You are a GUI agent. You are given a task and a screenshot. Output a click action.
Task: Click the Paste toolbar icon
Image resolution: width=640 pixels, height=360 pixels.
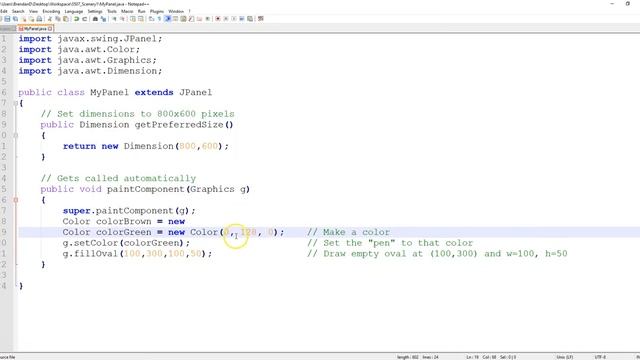pyautogui.click(x=65, y=19)
